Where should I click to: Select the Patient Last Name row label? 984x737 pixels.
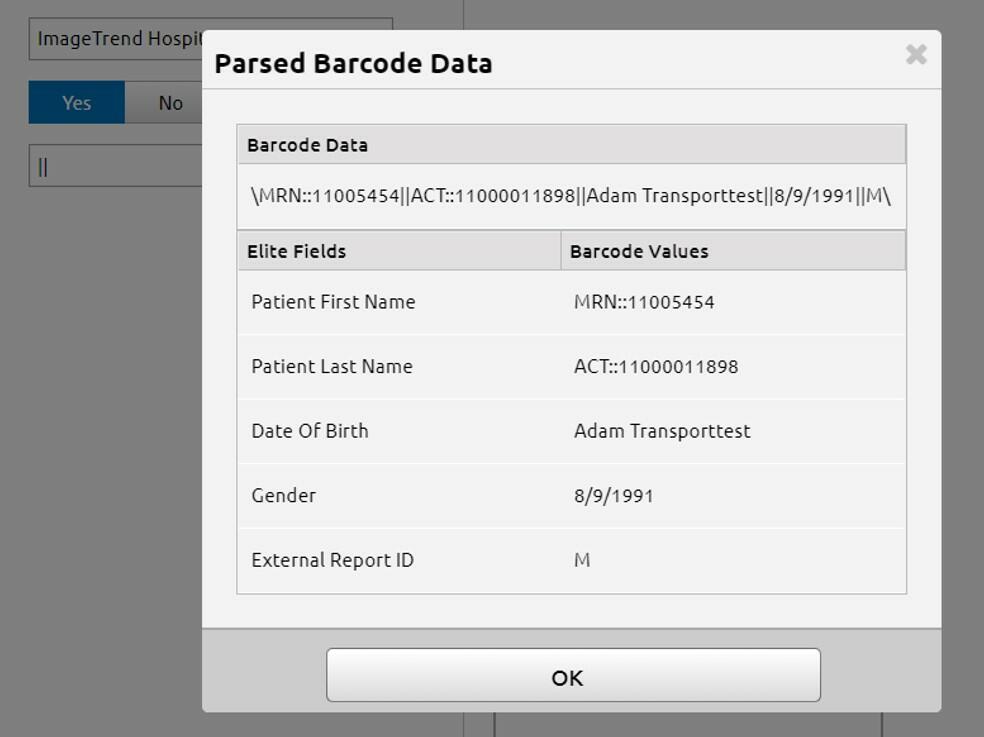point(332,366)
